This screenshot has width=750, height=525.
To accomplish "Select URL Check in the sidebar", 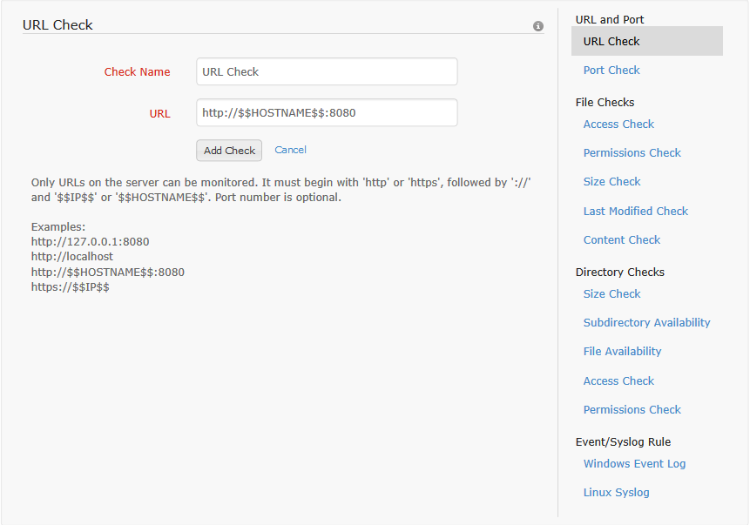I will [611, 41].
